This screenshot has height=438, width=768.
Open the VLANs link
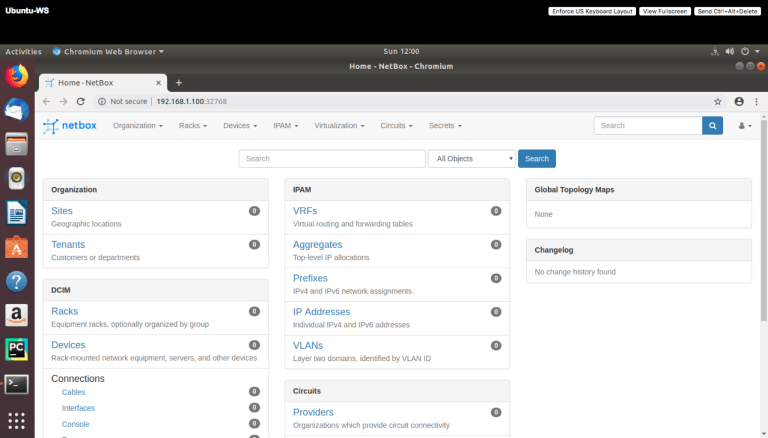[x=308, y=345]
